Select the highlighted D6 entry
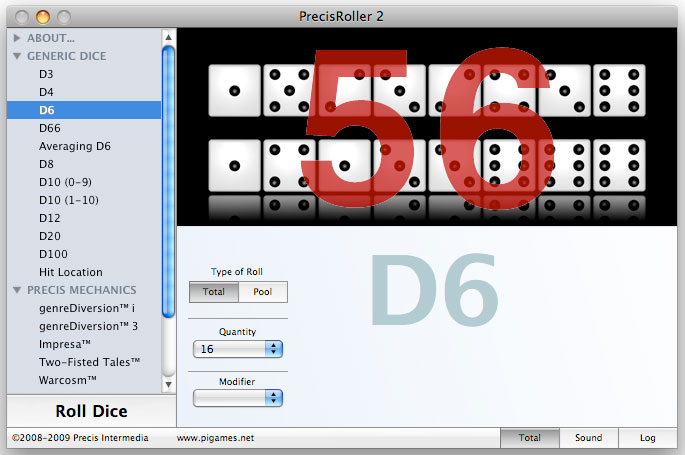 click(x=84, y=110)
